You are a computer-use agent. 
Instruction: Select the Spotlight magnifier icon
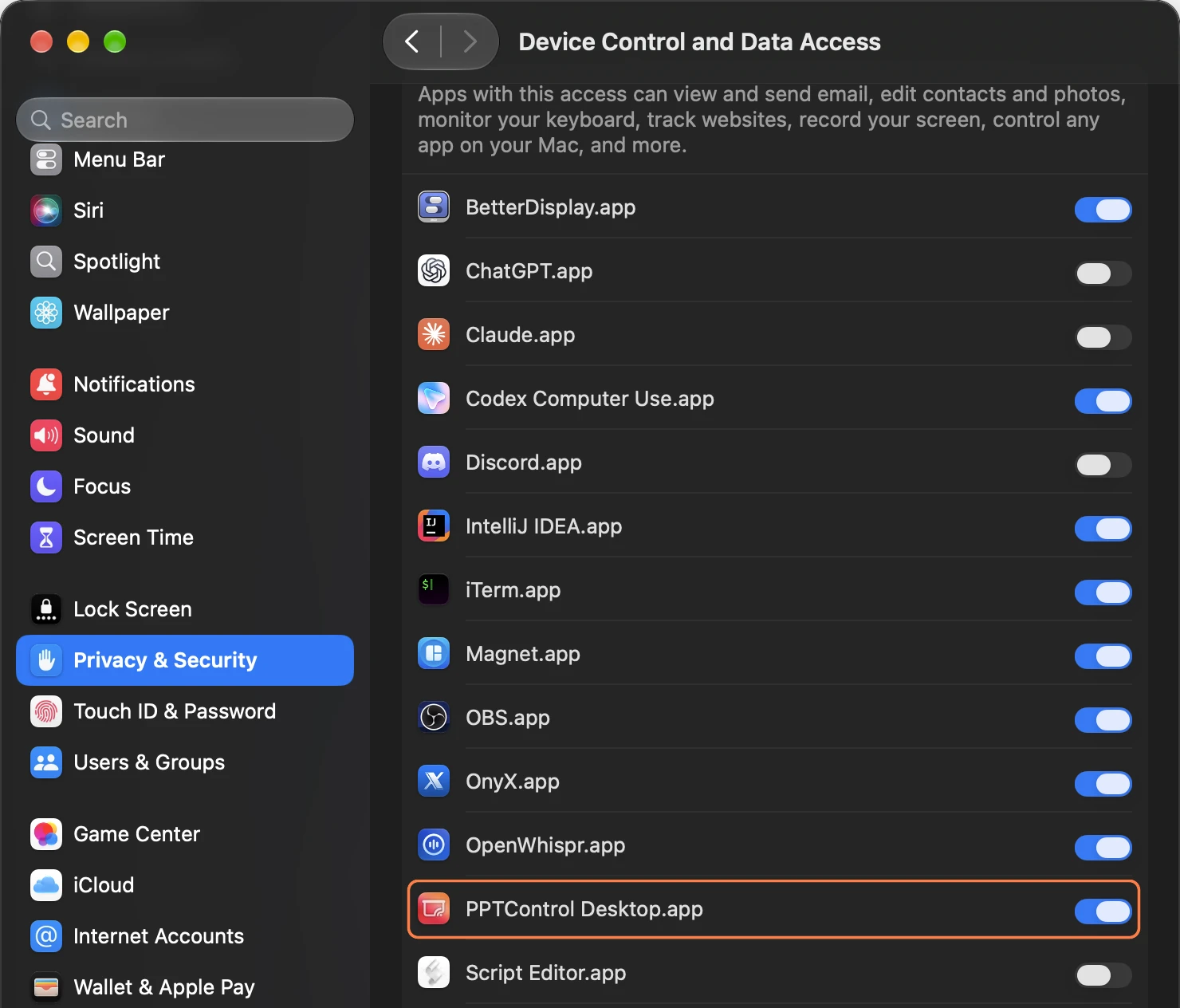click(46, 262)
